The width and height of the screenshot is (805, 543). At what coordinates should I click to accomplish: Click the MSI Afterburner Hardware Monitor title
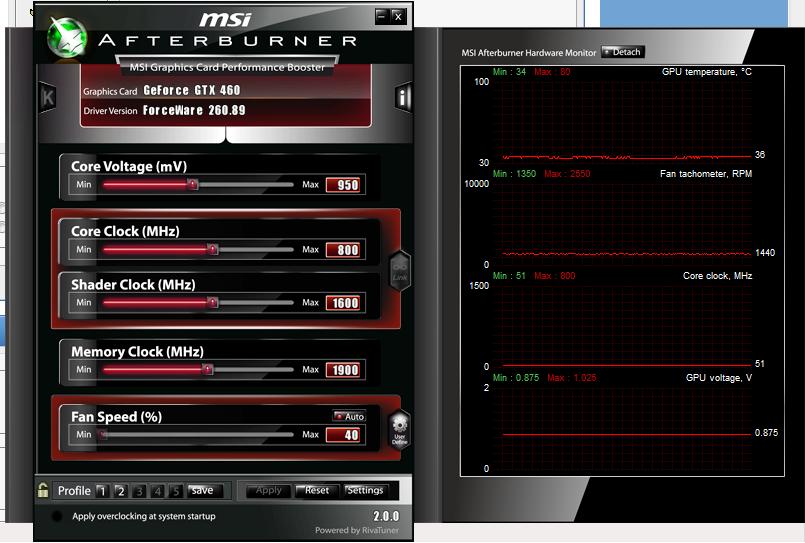(x=528, y=52)
